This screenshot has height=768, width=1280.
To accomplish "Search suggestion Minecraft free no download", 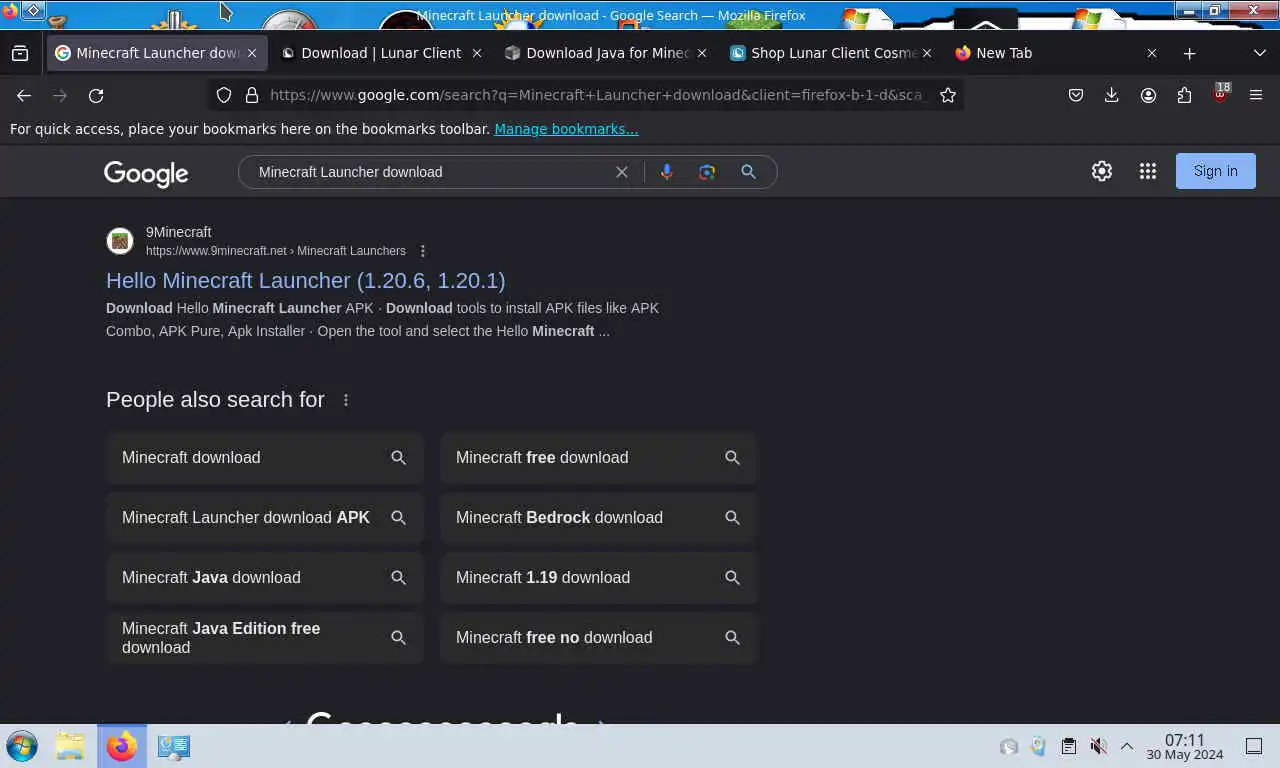I will click(x=599, y=637).
